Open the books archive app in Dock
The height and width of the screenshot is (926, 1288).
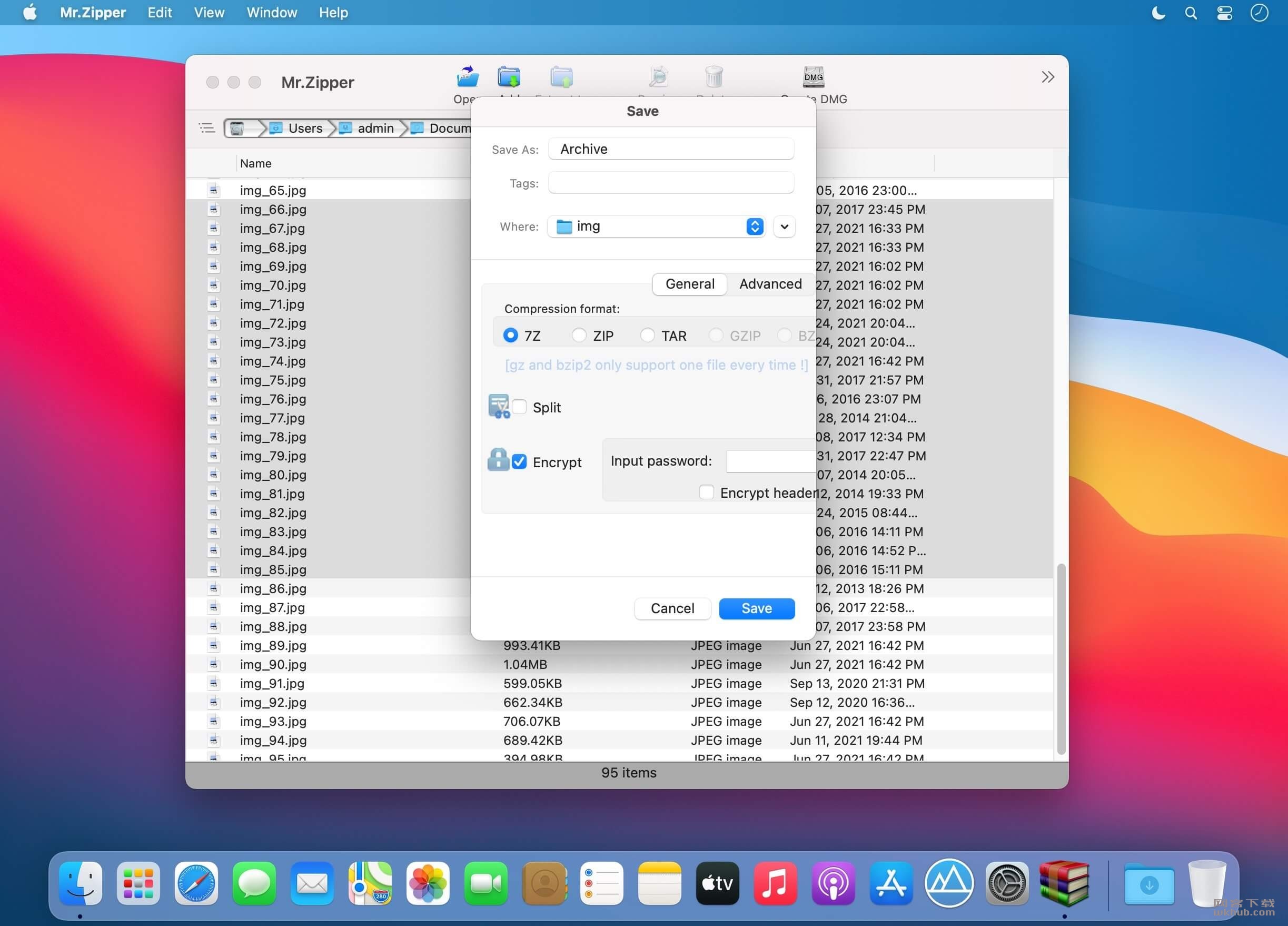[1065, 883]
